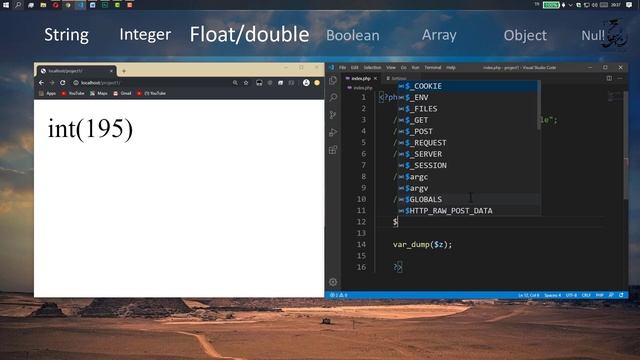The height and width of the screenshot is (360, 640).
Task: Choose $_SERVER from the suggestion list
Action: tap(468, 154)
